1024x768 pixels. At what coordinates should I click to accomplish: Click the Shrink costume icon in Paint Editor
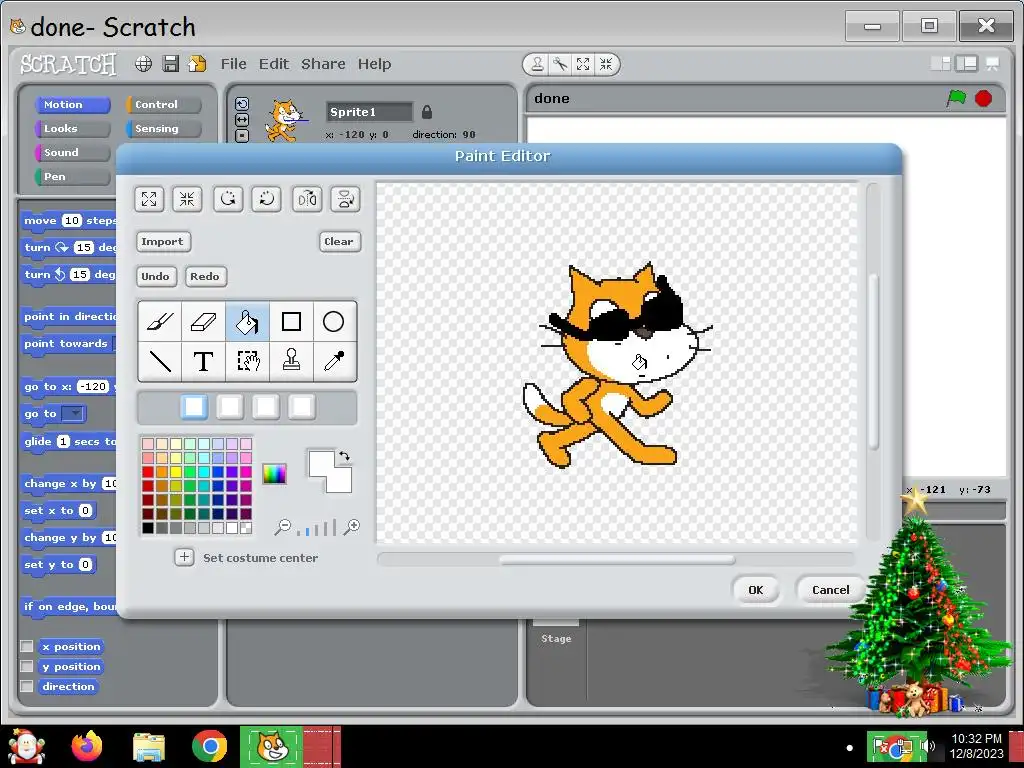(187, 199)
